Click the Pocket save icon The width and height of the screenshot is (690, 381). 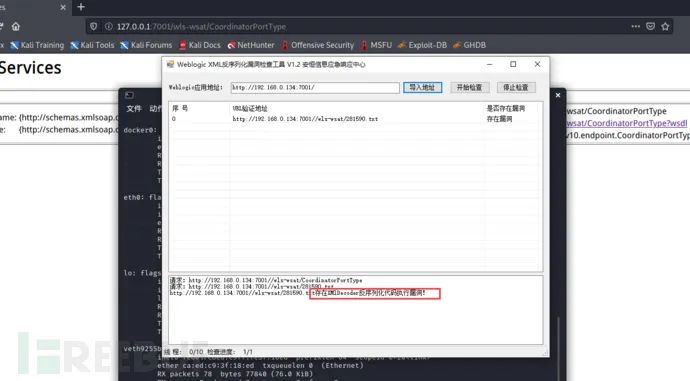pos(650,26)
